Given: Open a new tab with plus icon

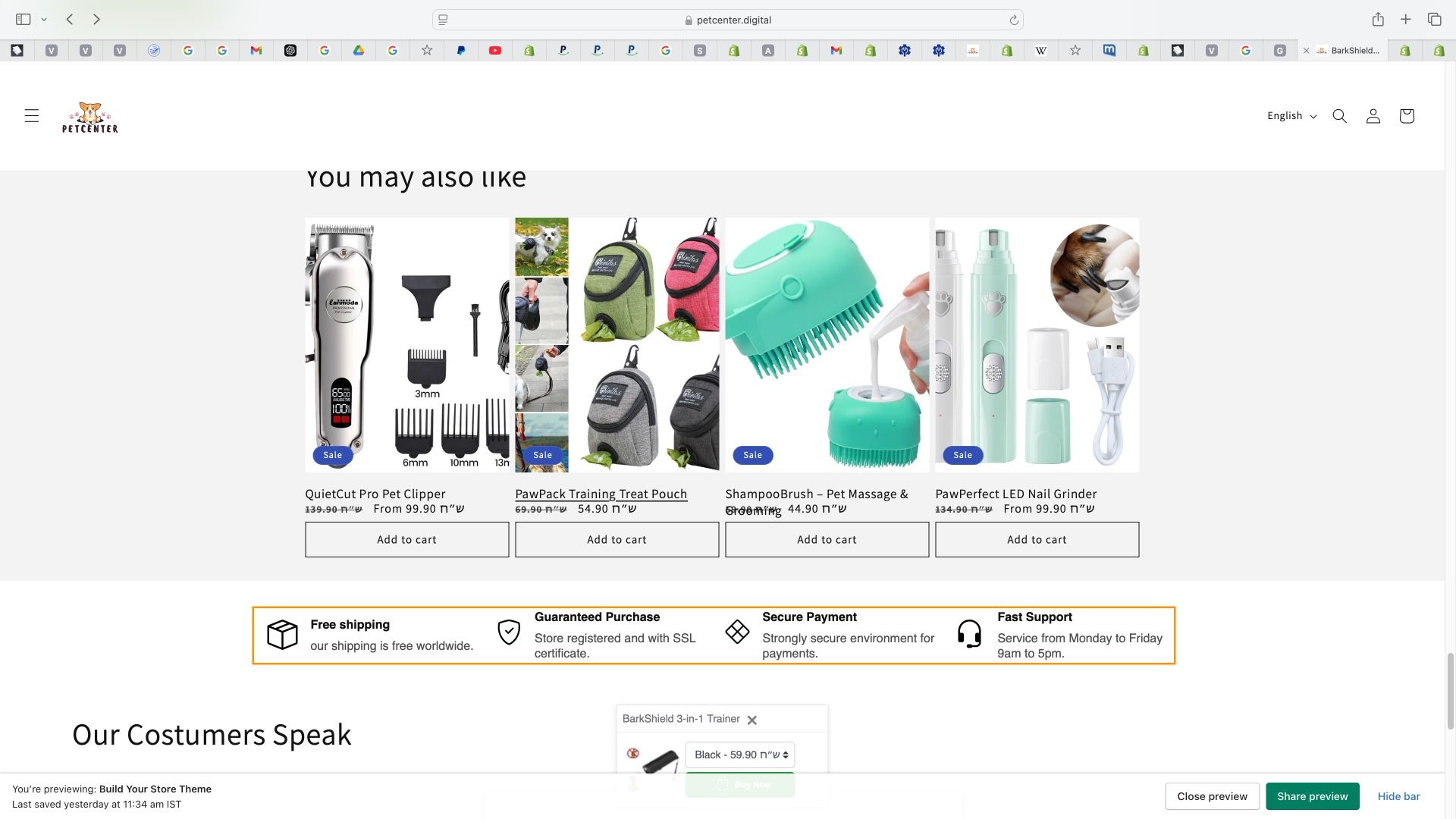Looking at the screenshot, I should click(x=1405, y=20).
